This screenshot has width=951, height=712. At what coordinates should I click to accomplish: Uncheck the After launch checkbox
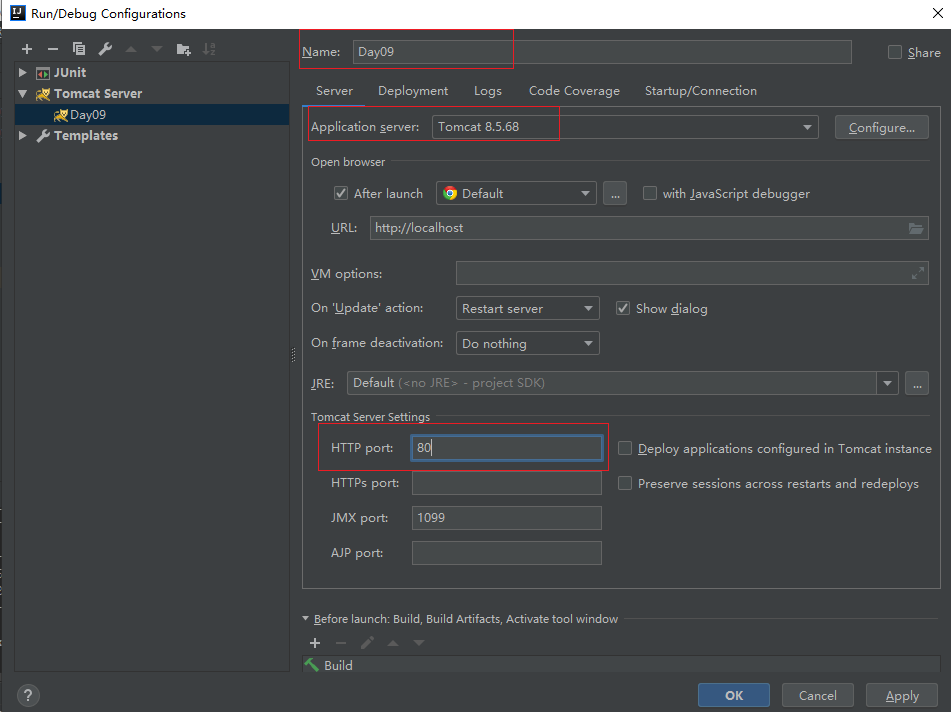pyautogui.click(x=341, y=193)
